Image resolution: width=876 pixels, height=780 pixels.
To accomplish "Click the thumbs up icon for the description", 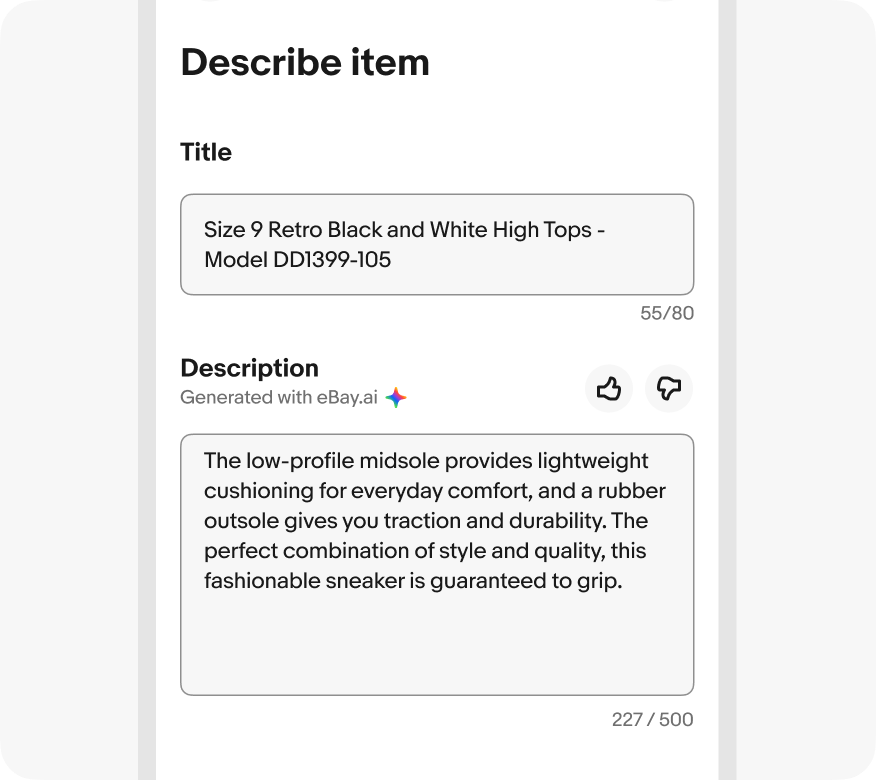I will pos(608,388).
